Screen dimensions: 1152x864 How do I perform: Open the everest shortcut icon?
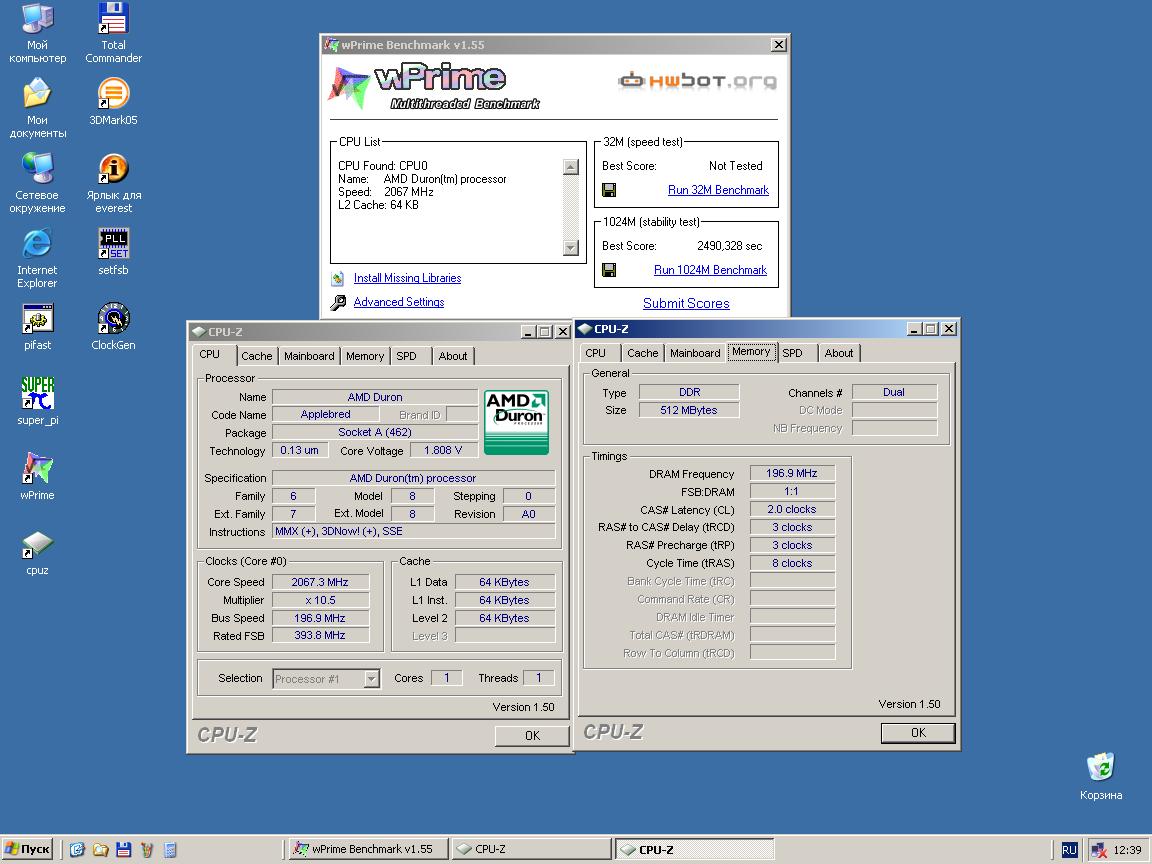coord(113,183)
